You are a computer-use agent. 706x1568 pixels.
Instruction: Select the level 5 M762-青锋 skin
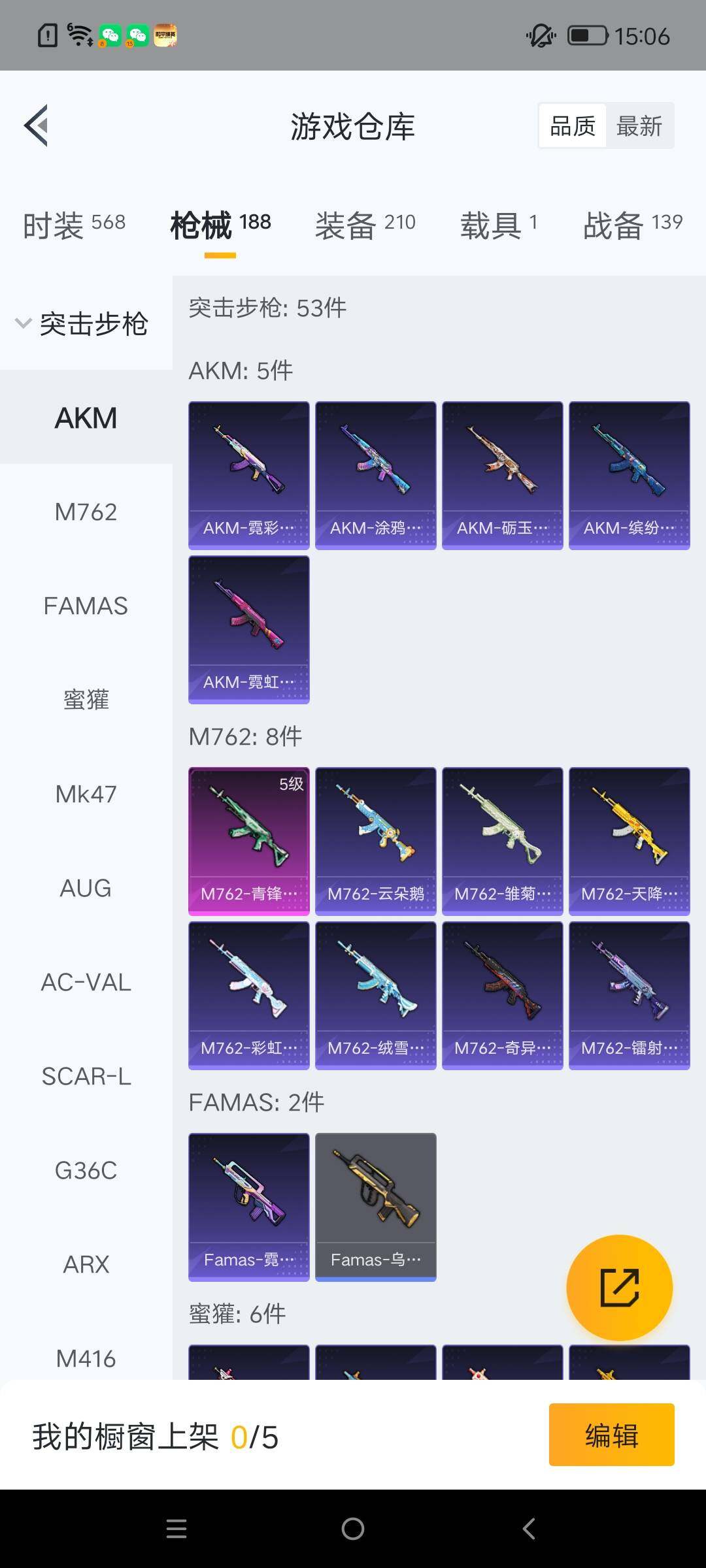pos(249,841)
